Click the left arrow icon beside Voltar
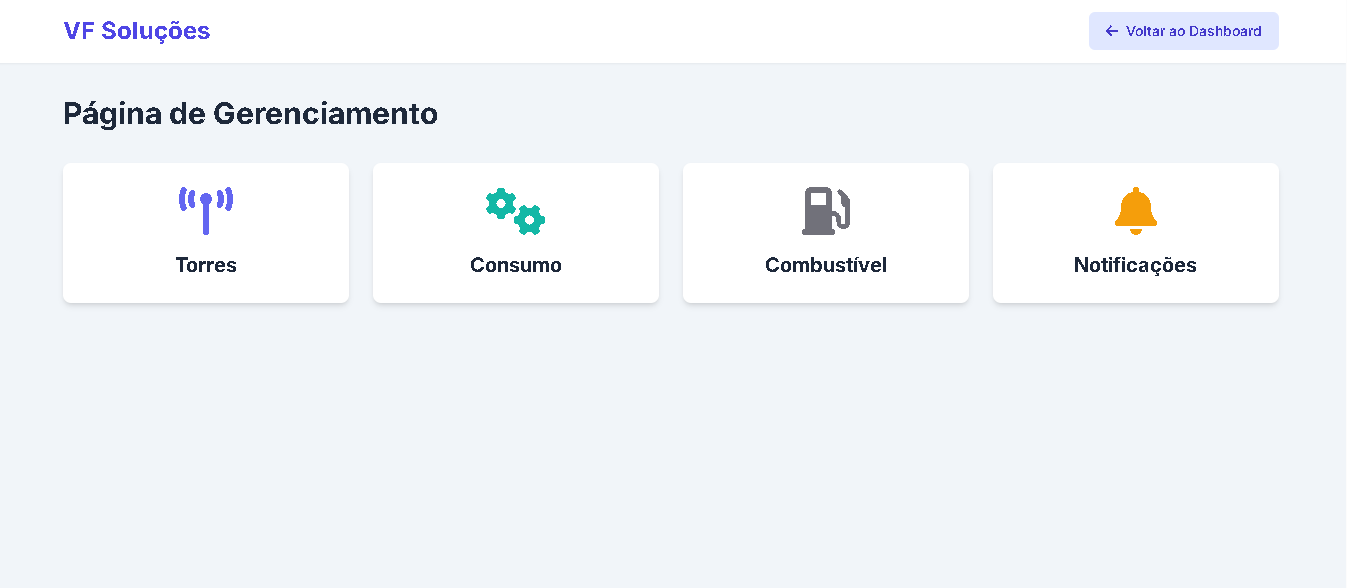Image resolution: width=1347 pixels, height=588 pixels. (1111, 31)
